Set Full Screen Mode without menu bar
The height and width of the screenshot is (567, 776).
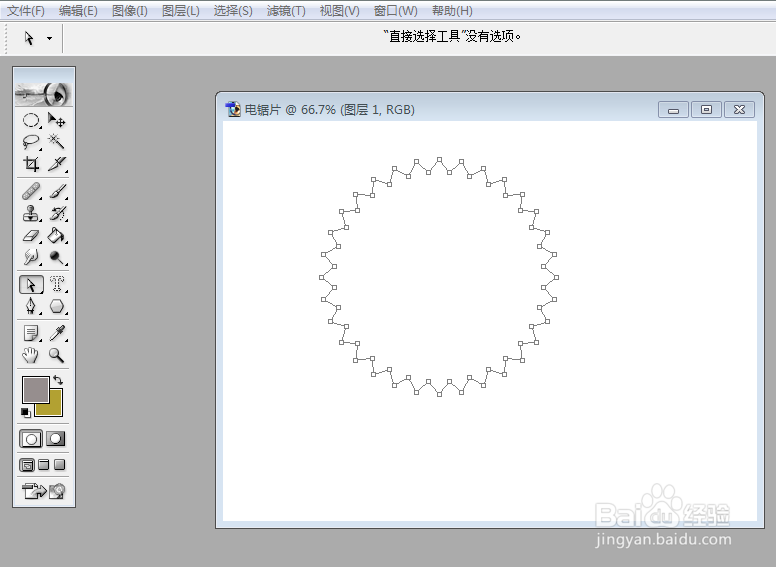pos(59,465)
